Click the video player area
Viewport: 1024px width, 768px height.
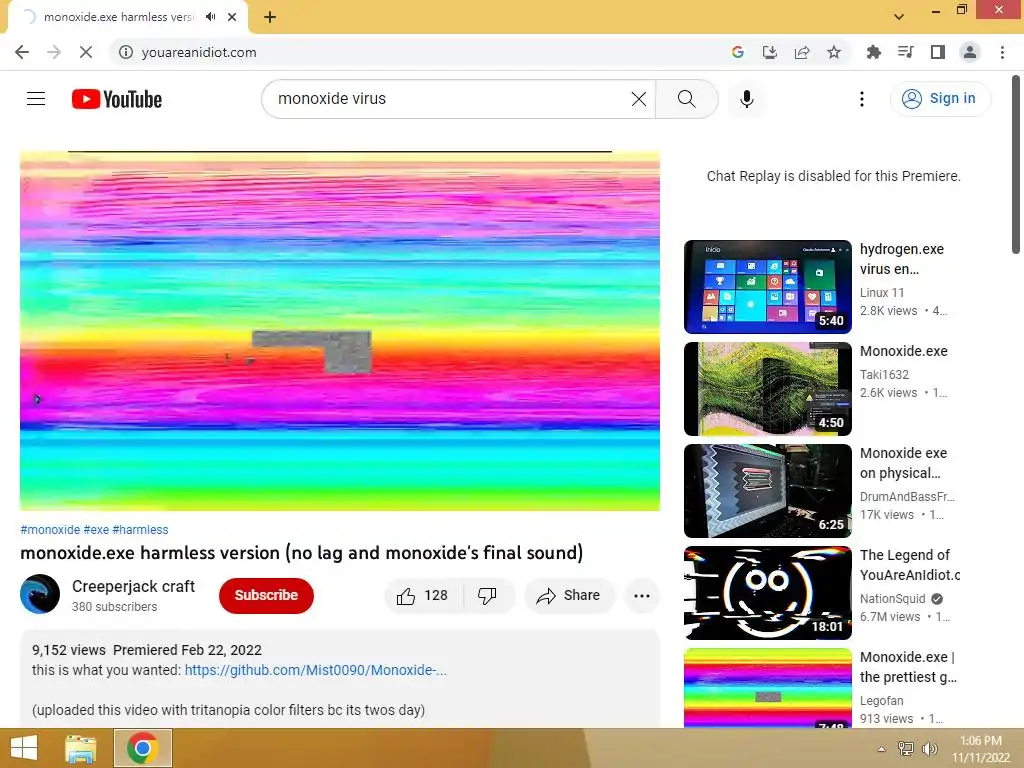tap(340, 331)
